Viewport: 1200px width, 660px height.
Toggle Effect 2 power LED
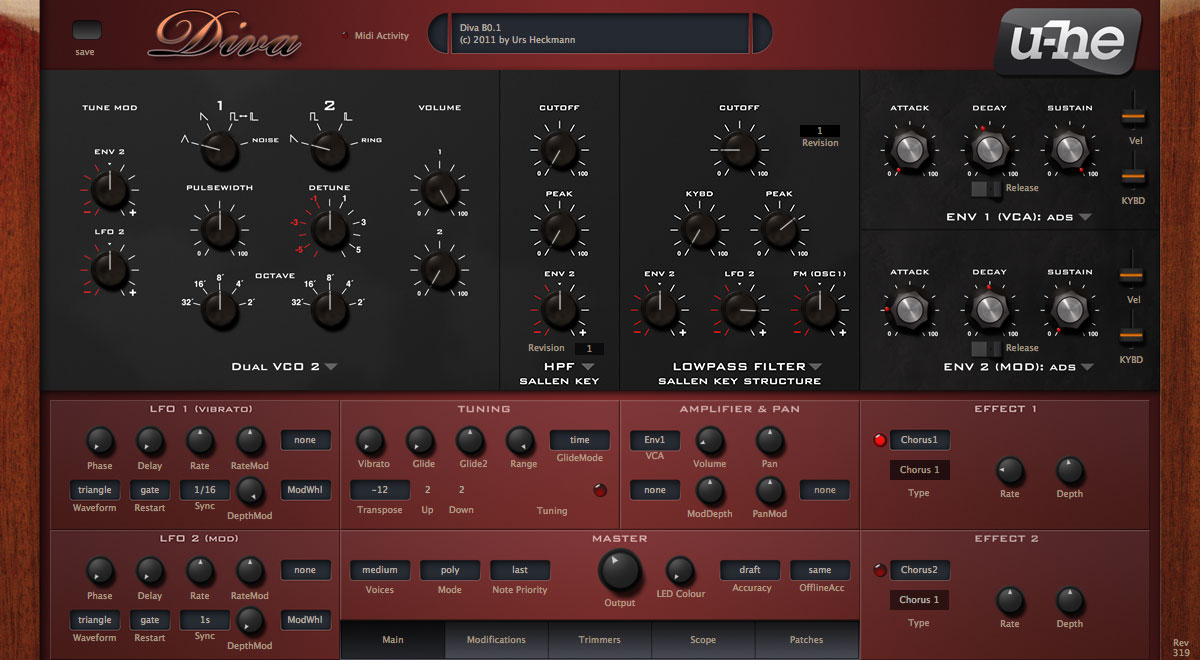pos(880,571)
